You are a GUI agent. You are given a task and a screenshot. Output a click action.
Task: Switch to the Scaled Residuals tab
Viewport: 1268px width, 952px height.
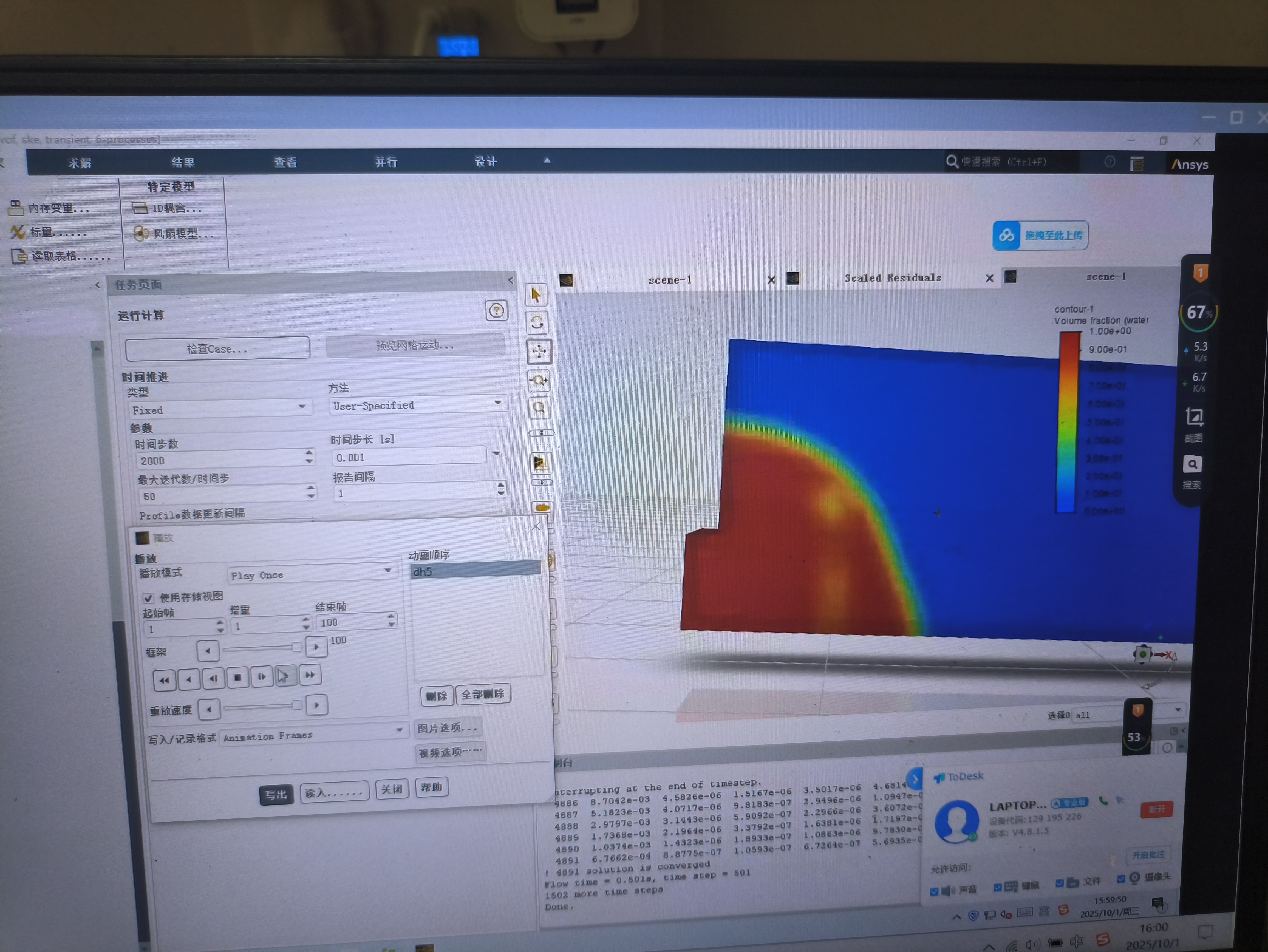pyautogui.click(x=892, y=278)
